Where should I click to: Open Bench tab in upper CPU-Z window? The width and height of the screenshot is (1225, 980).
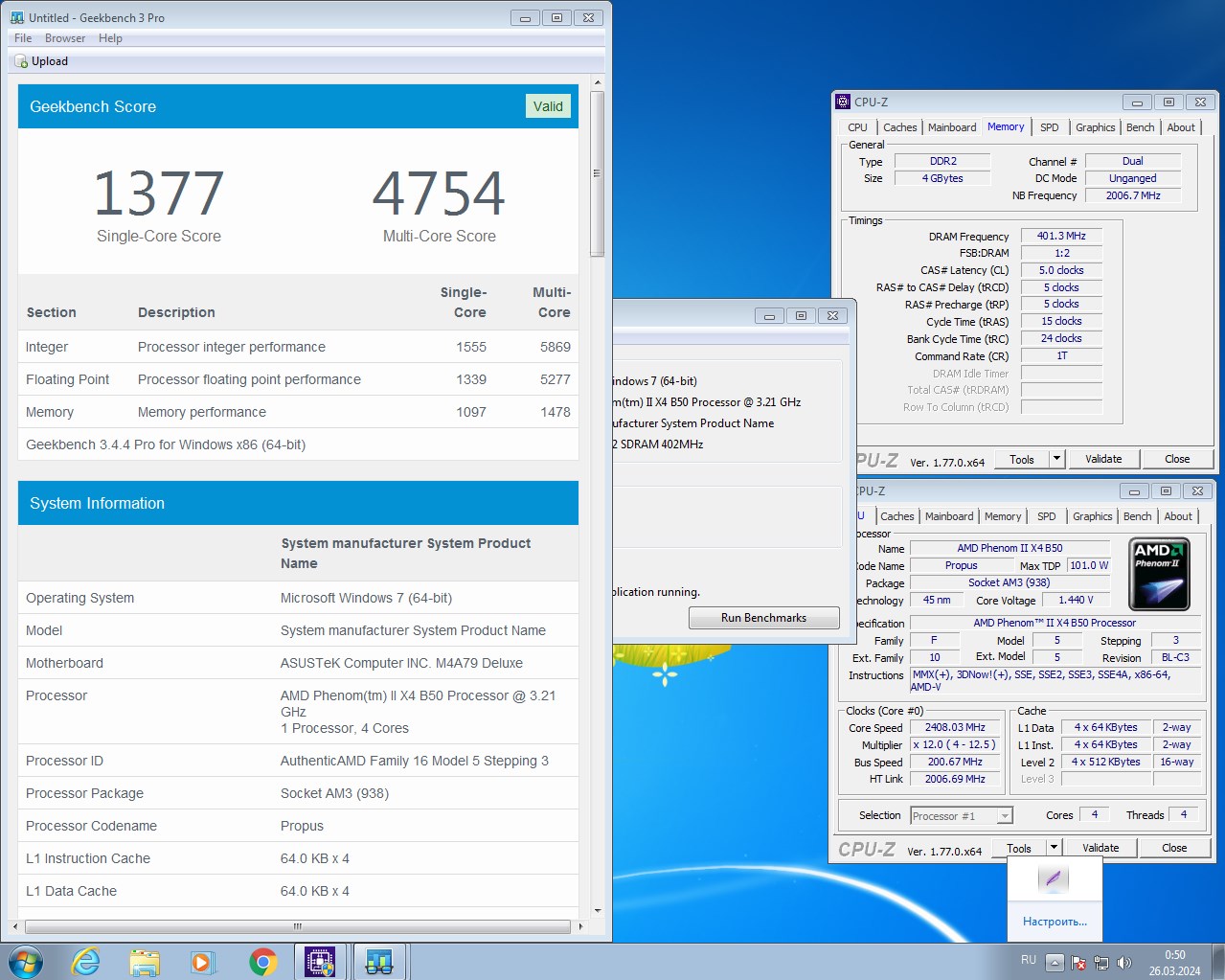tap(1140, 127)
